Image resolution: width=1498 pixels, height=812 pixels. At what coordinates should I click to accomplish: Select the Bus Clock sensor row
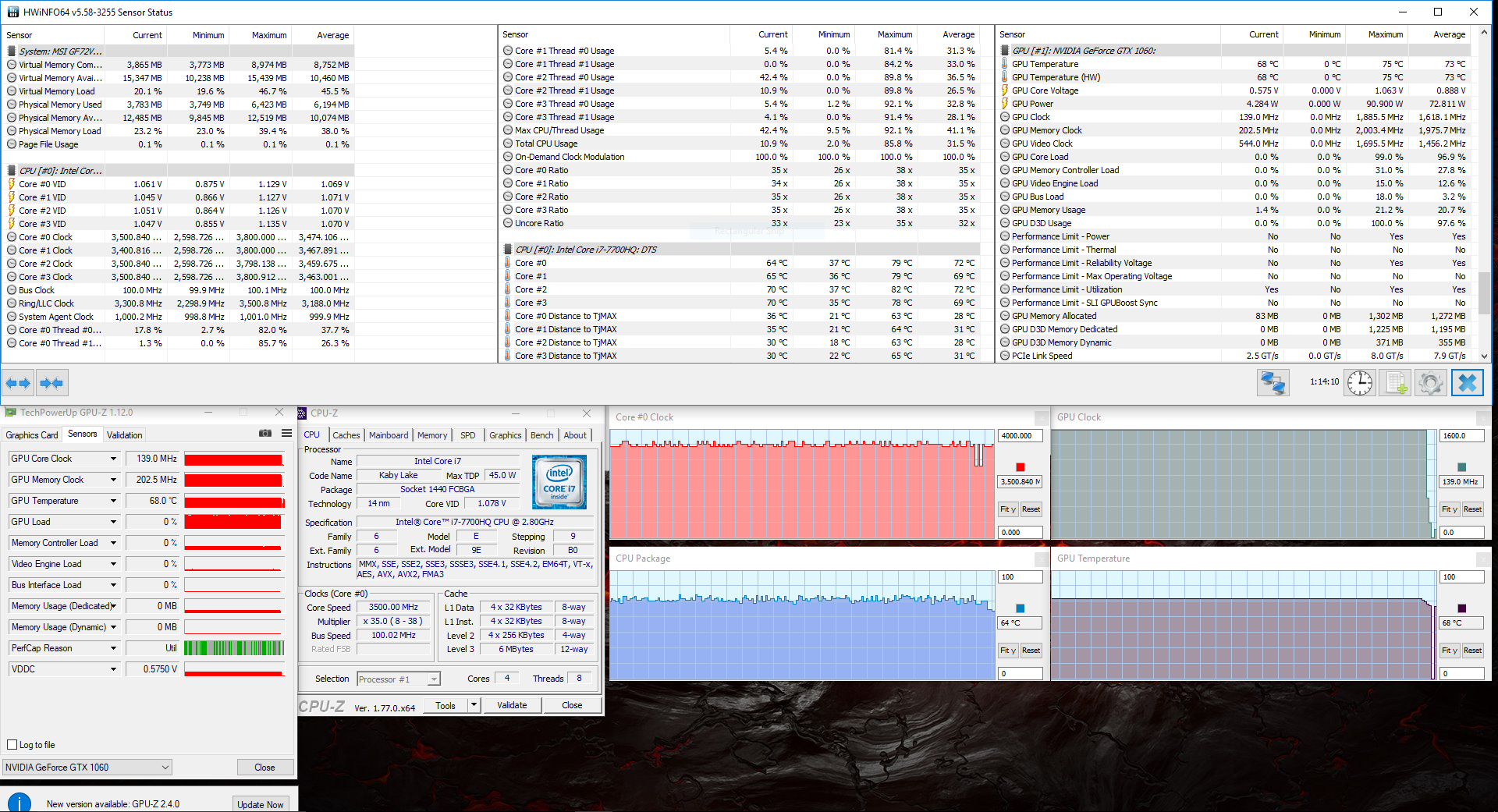tap(179, 290)
